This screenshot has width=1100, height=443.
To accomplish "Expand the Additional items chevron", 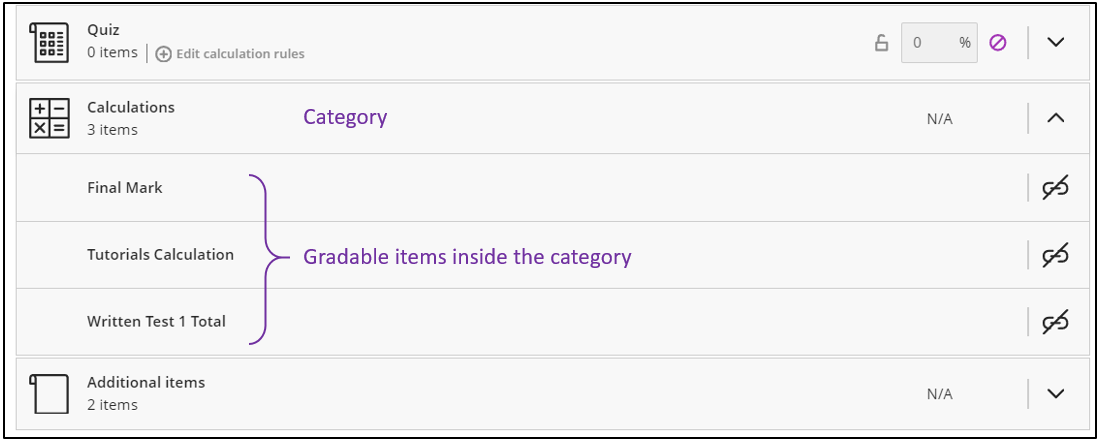I will [1056, 394].
